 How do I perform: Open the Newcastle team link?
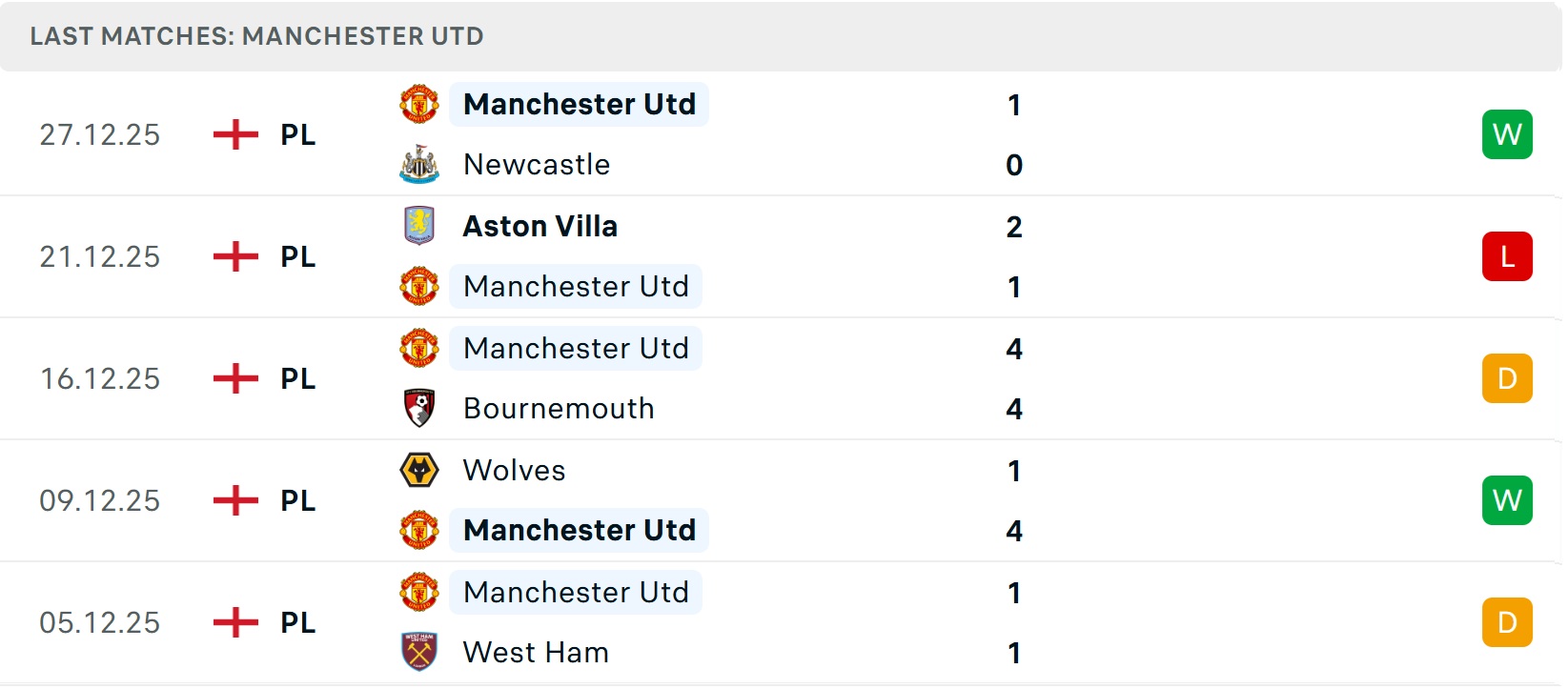pos(537,165)
